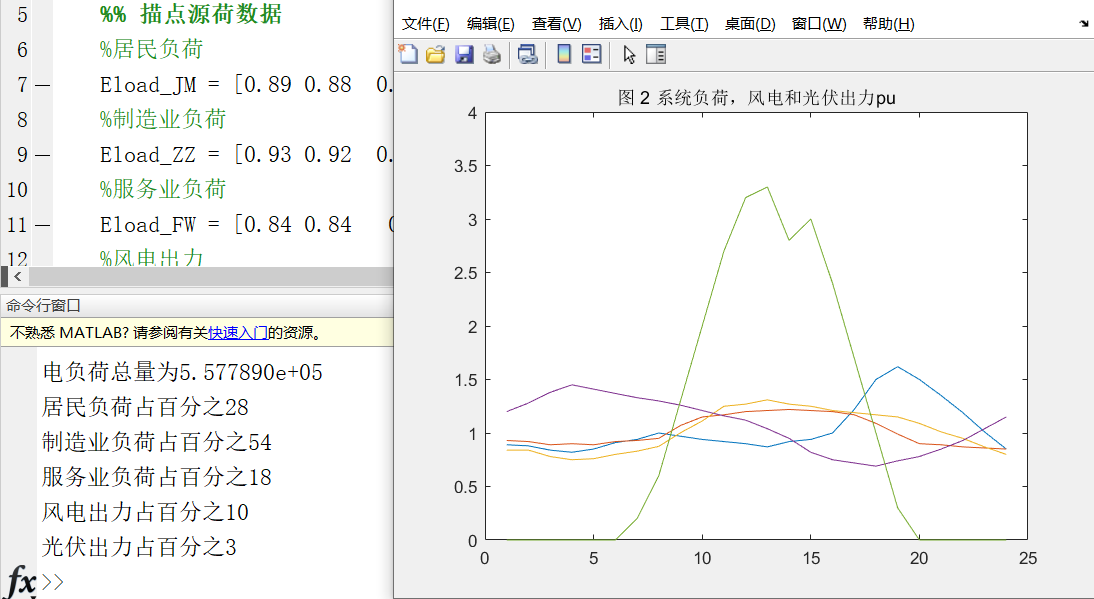1094x599 pixels.
Task: Click the dock figure arrow at top right
Action: point(1084,23)
